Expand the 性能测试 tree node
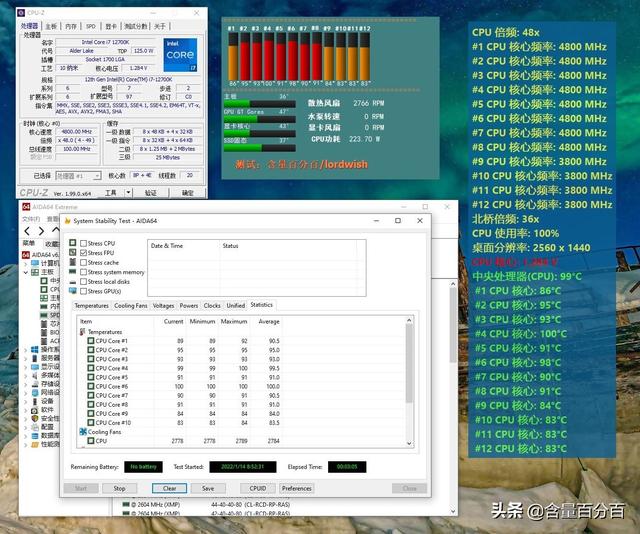Viewport: 640px width, 534px height. point(26,445)
